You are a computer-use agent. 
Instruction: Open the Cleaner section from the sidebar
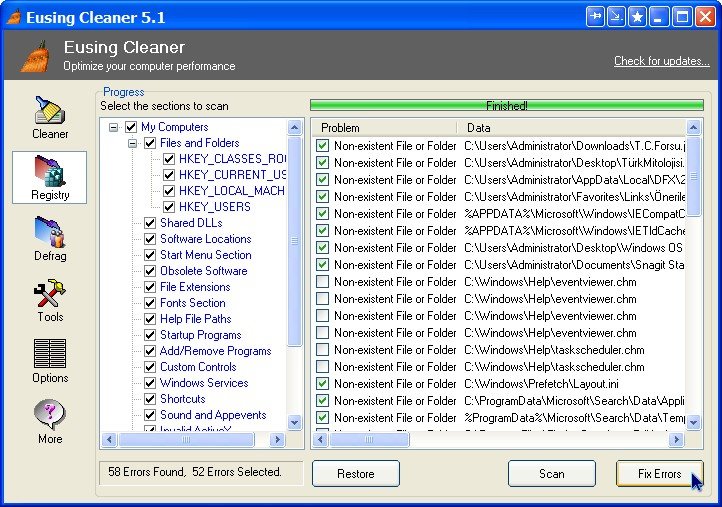click(50, 117)
